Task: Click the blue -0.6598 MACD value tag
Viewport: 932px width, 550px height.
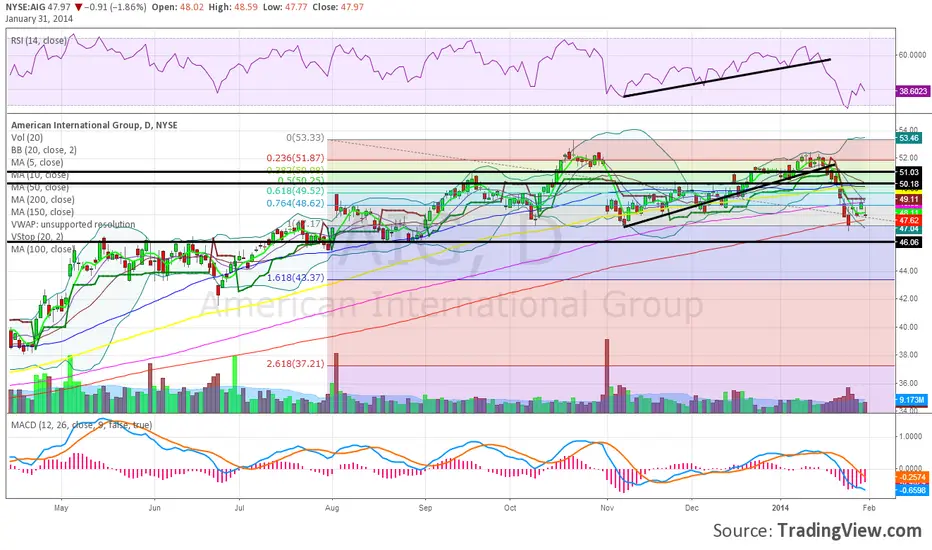Action: [912, 490]
